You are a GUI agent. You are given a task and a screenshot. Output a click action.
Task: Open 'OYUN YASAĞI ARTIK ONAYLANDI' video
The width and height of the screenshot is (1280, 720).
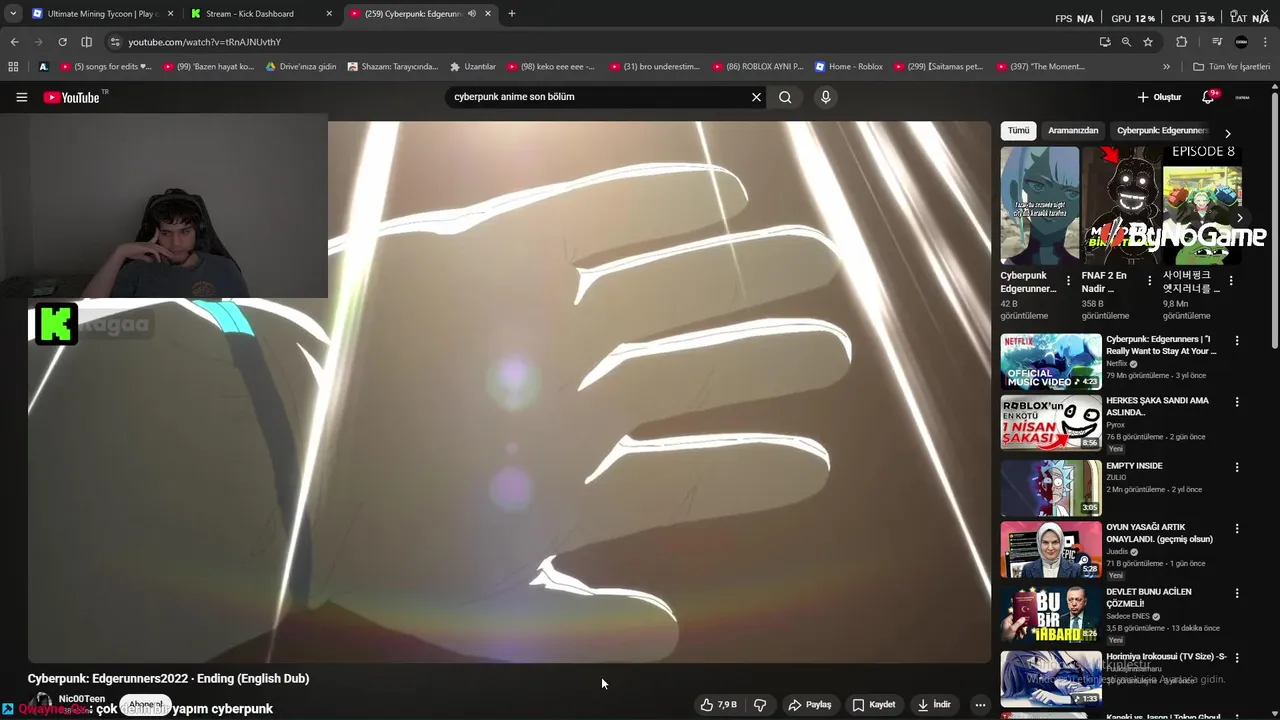click(1159, 533)
